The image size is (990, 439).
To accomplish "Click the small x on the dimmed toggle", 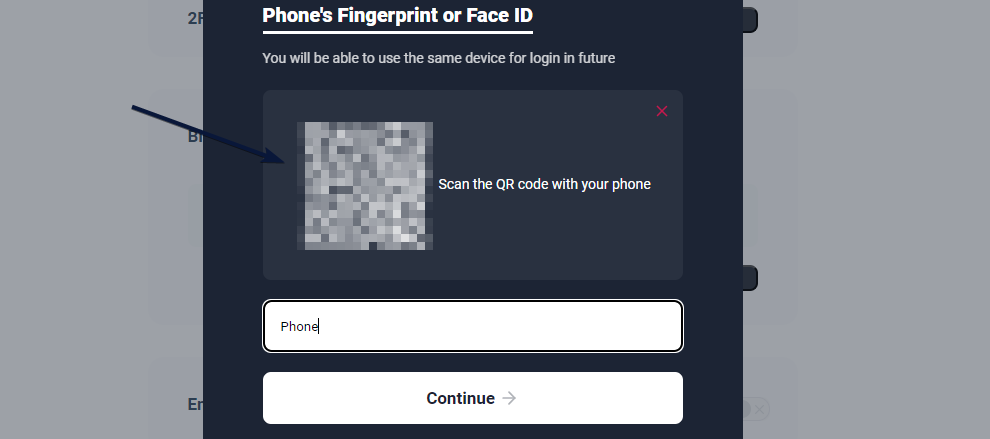I will point(761,408).
